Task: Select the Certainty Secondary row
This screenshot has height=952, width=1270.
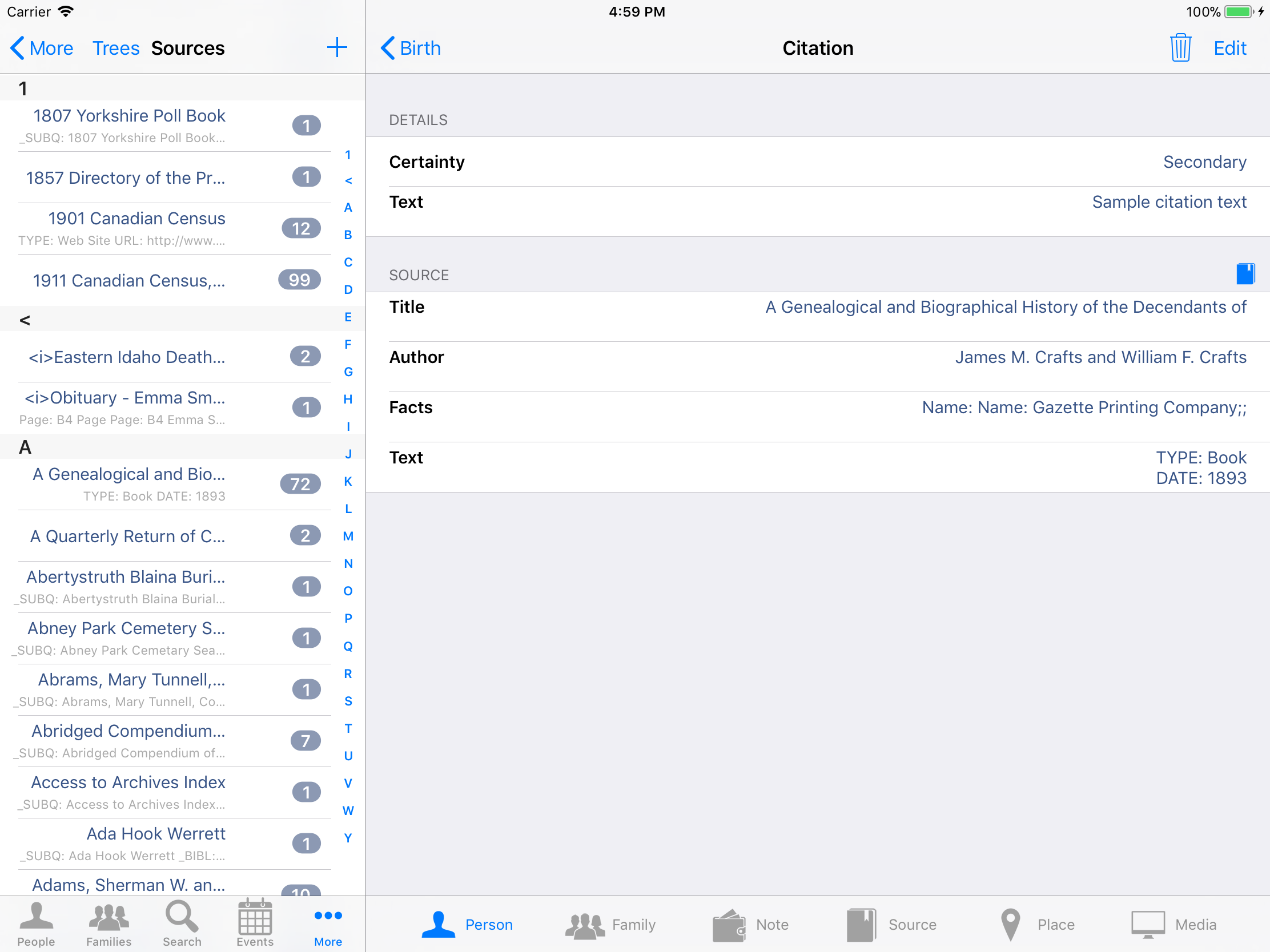Action: (818, 162)
